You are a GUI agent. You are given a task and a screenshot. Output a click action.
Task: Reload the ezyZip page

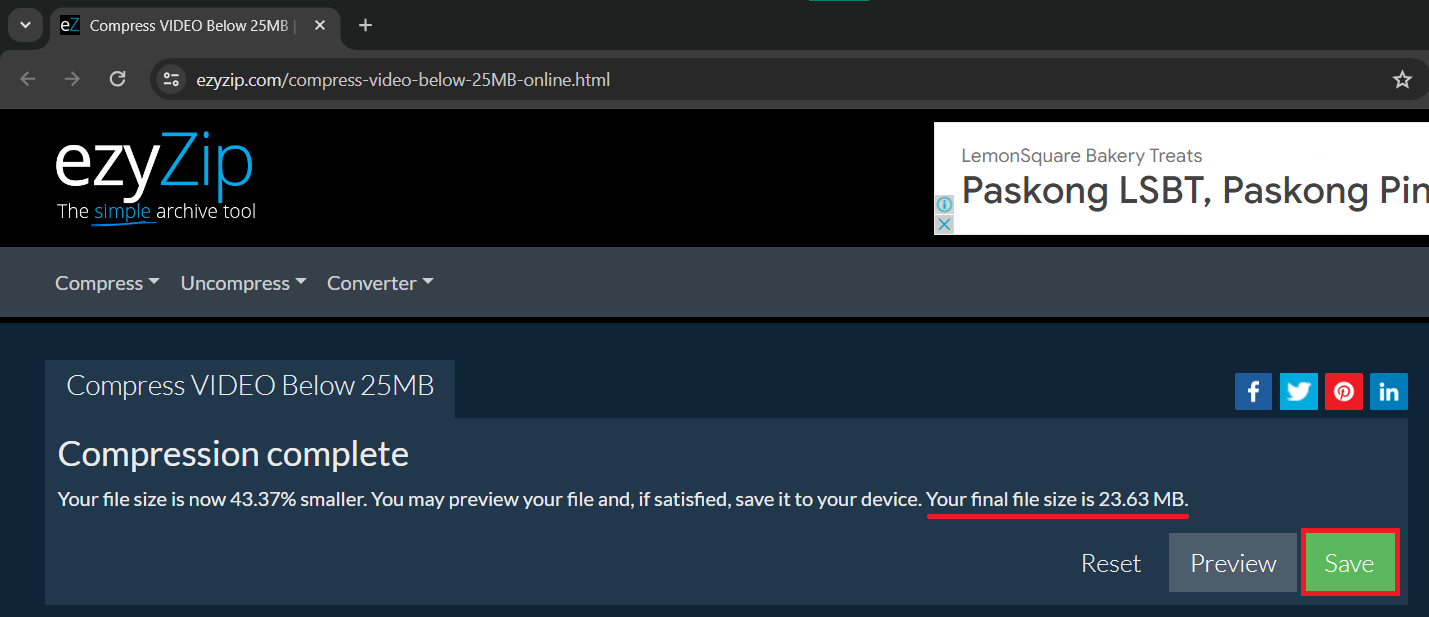tap(117, 79)
